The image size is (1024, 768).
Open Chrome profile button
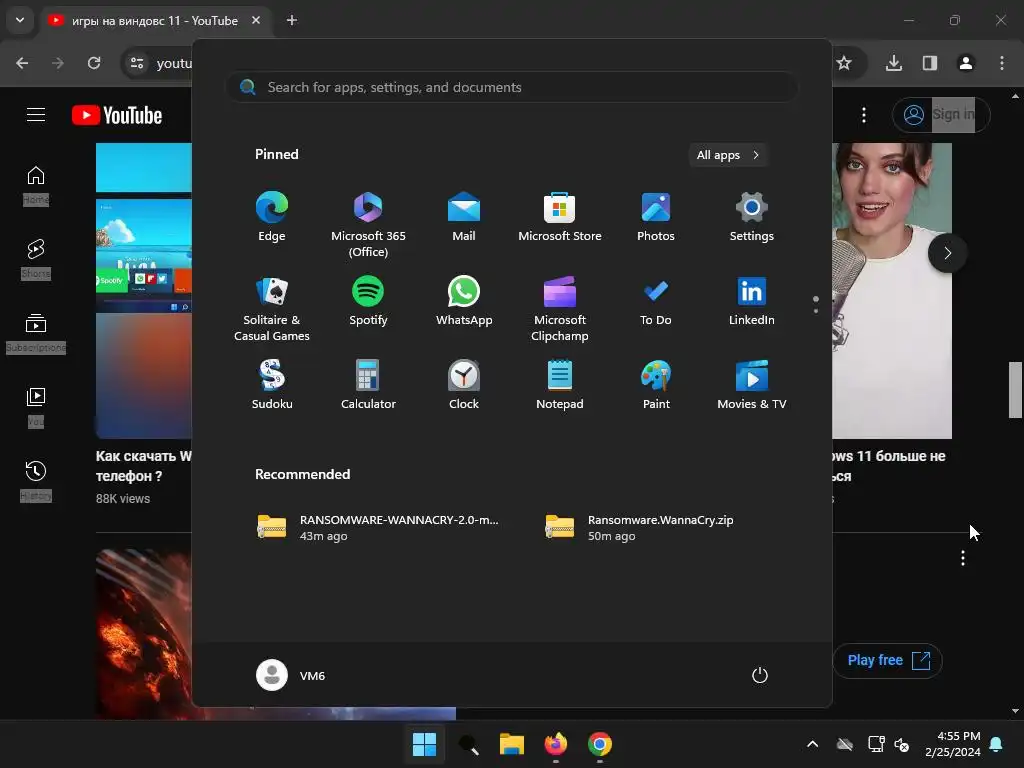pos(966,63)
